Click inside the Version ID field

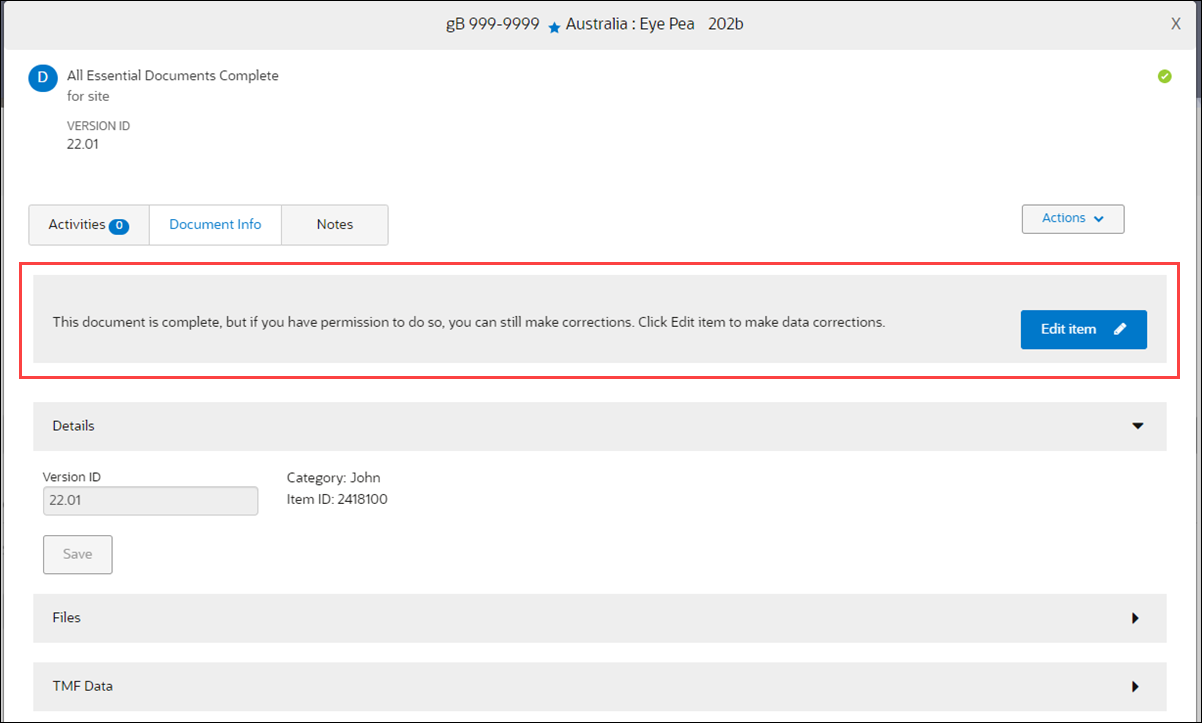pos(150,500)
